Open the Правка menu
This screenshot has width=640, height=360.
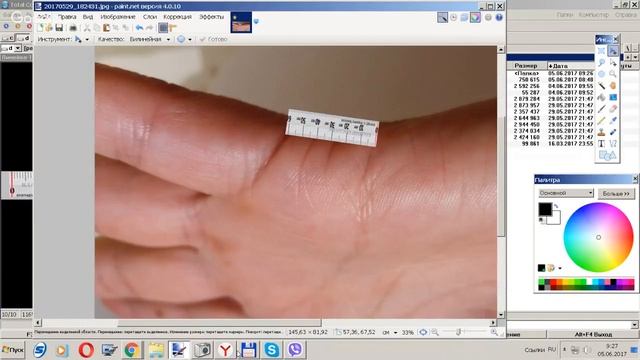click(67, 17)
